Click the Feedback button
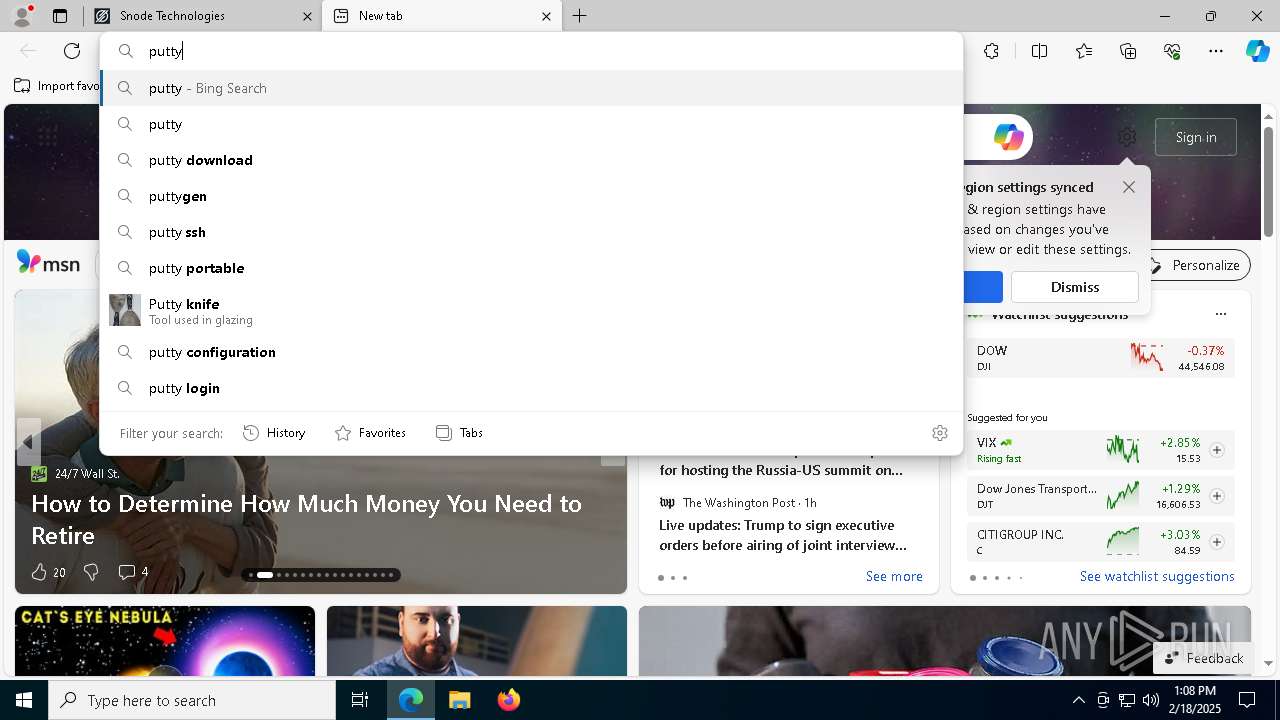 (x=1203, y=658)
